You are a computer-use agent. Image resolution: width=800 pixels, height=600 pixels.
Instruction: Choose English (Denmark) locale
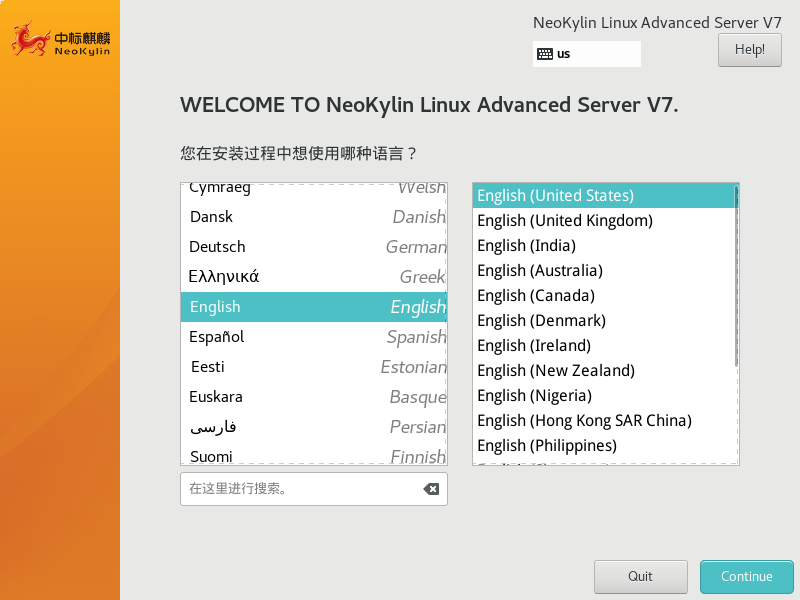pos(604,320)
